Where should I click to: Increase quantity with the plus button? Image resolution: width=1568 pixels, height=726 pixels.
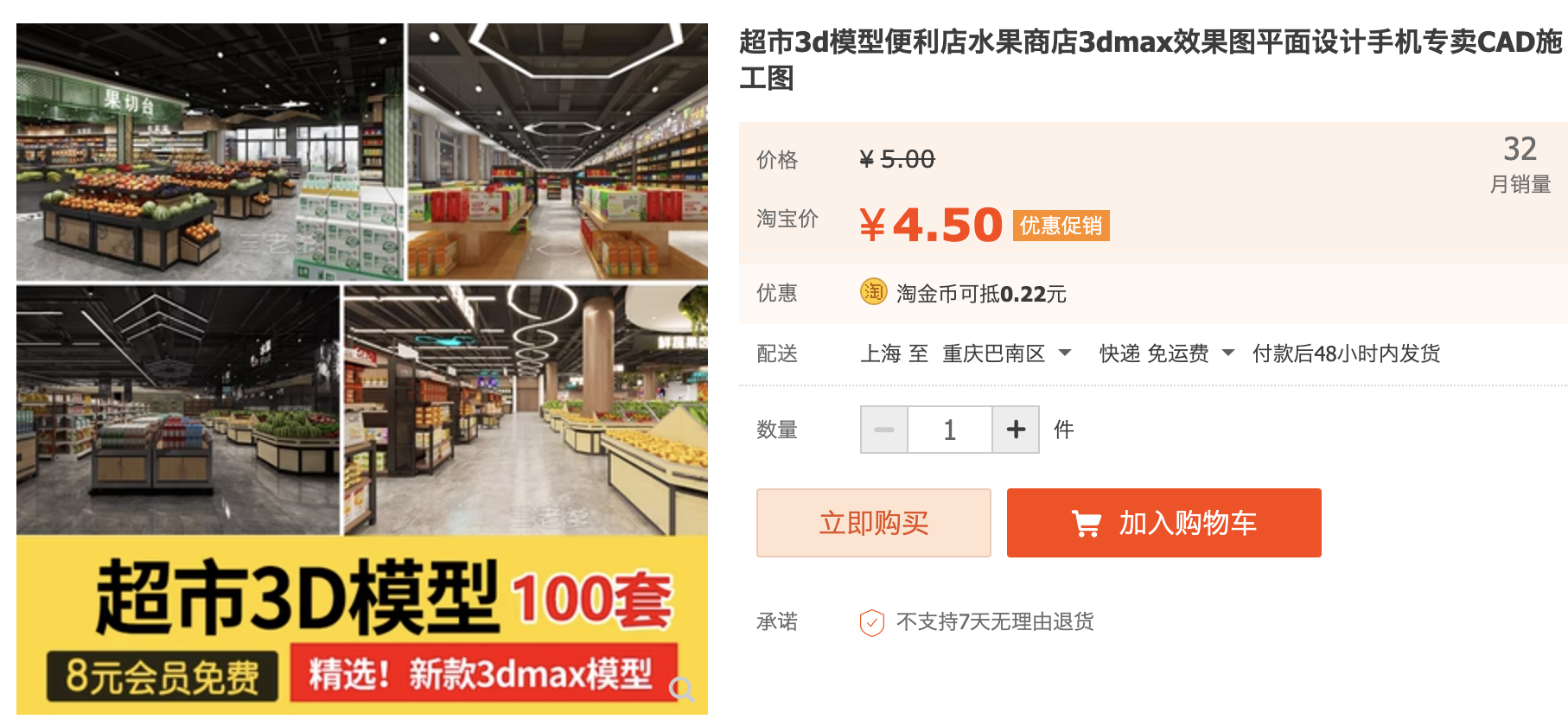coord(1016,430)
